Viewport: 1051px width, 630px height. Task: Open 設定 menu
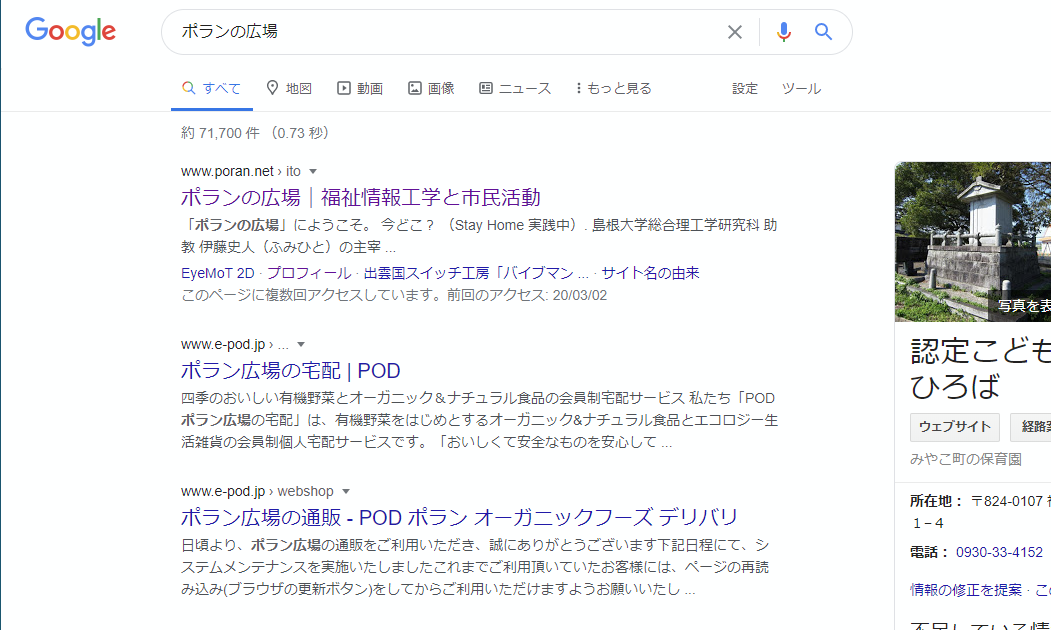click(x=745, y=88)
